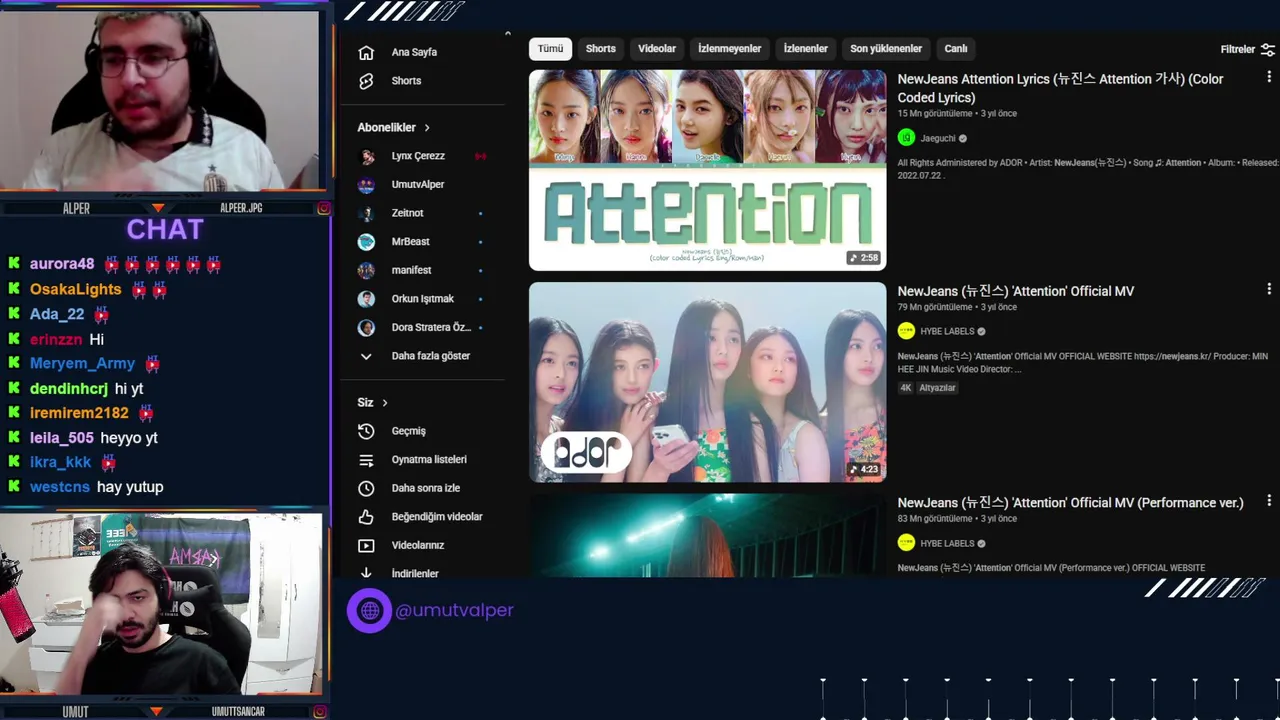1280x720 pixels.
Task: Open NewJeans Attention Lyrics video title
Action: tap(1060, 88)
